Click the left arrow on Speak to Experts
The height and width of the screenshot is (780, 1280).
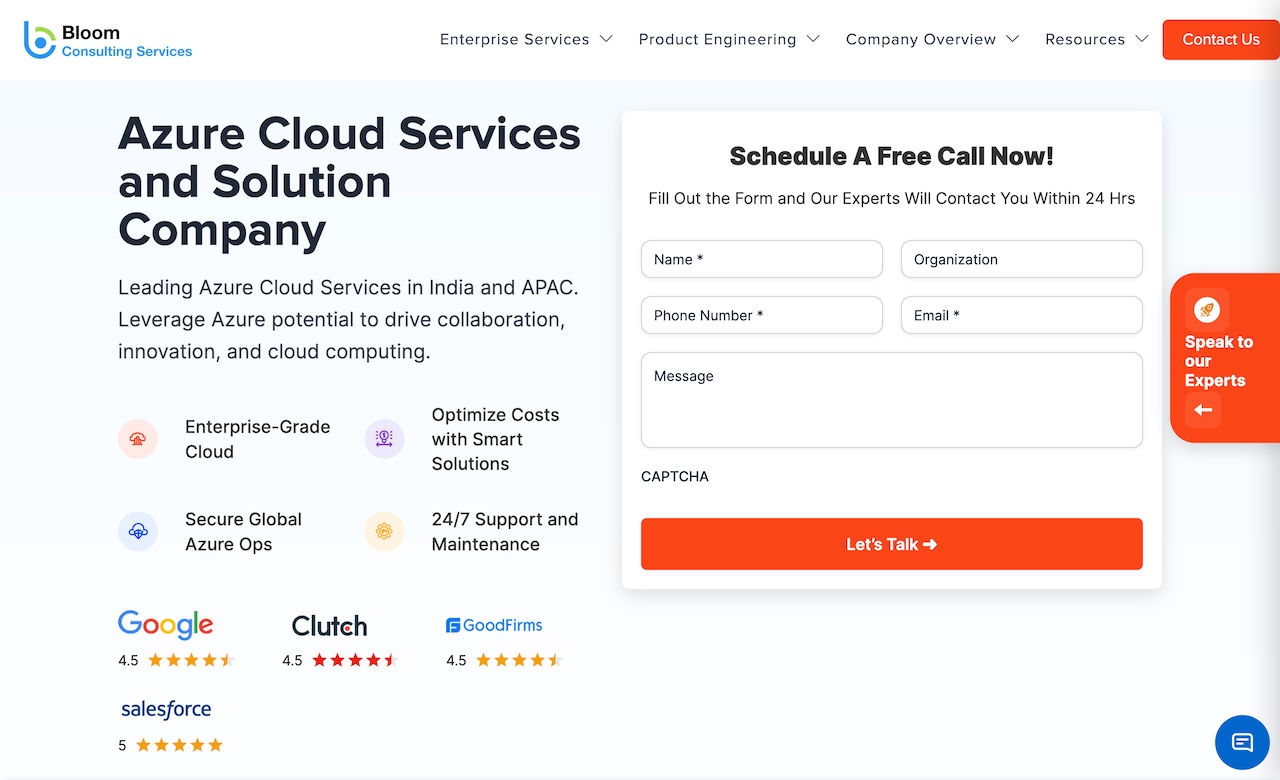(x=1203, y=410)
